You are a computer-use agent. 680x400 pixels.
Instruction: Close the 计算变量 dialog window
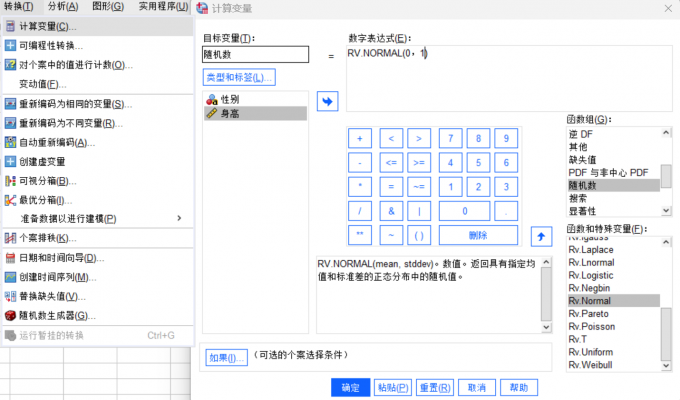pos(668,8)
